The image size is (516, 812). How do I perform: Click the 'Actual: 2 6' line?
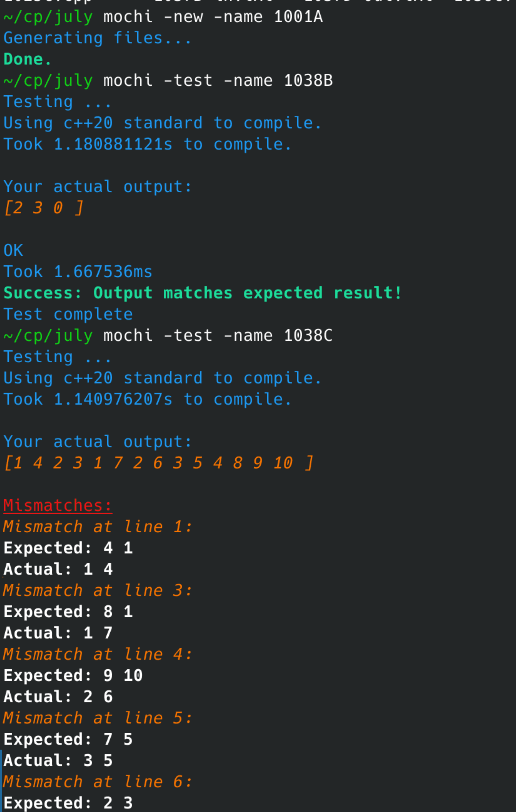point(58,697)
